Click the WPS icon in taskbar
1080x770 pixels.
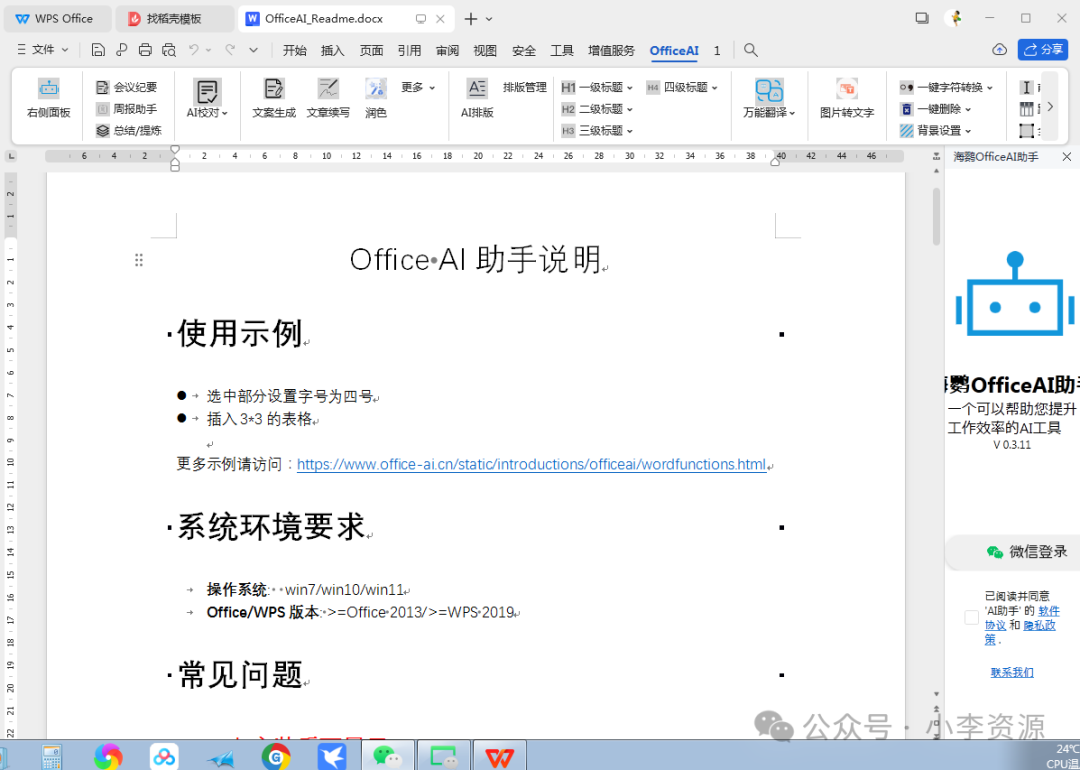499,757
